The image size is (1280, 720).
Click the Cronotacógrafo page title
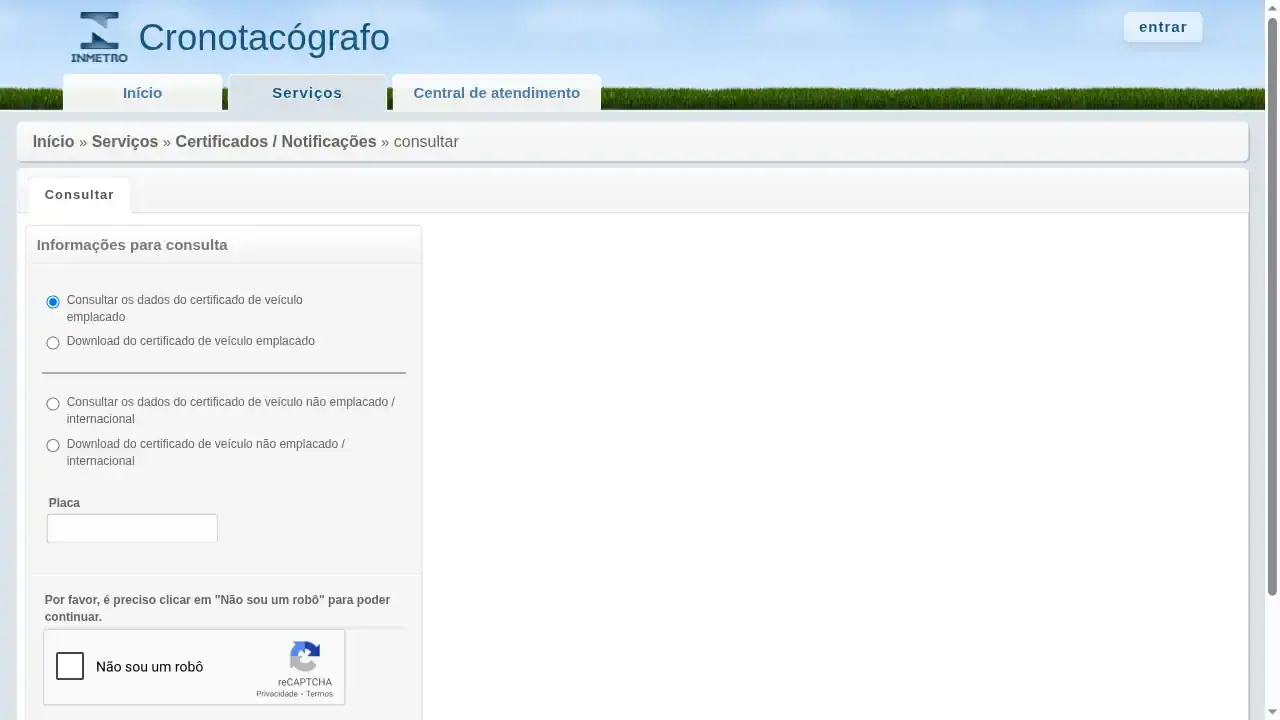(264, 37)
